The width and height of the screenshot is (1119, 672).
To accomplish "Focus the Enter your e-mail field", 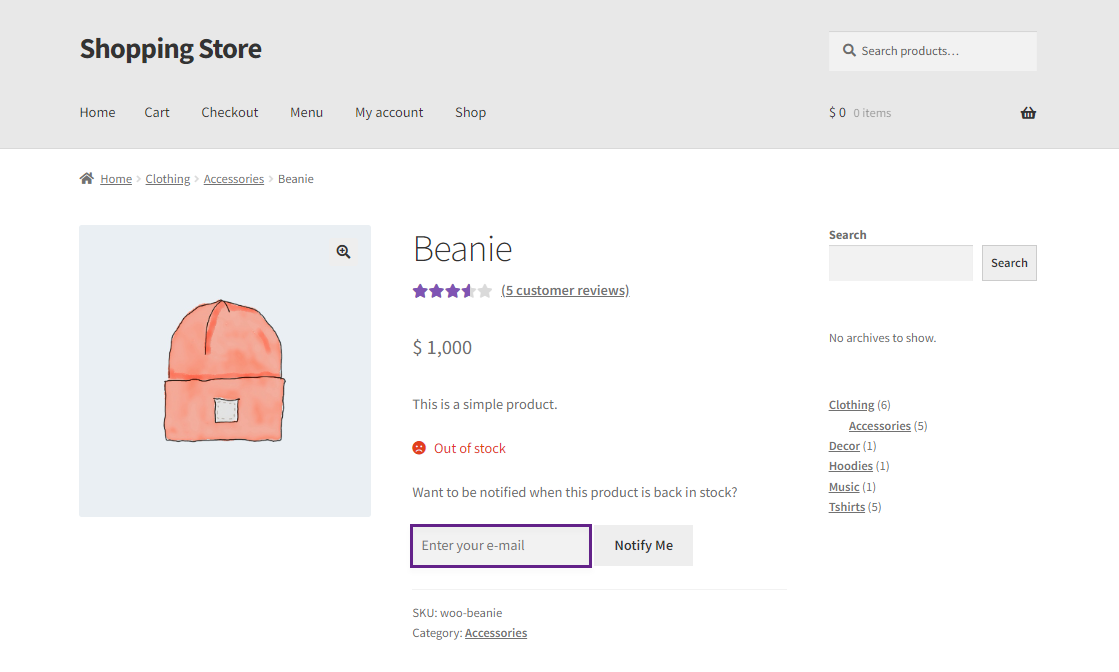I will (501, 546).
